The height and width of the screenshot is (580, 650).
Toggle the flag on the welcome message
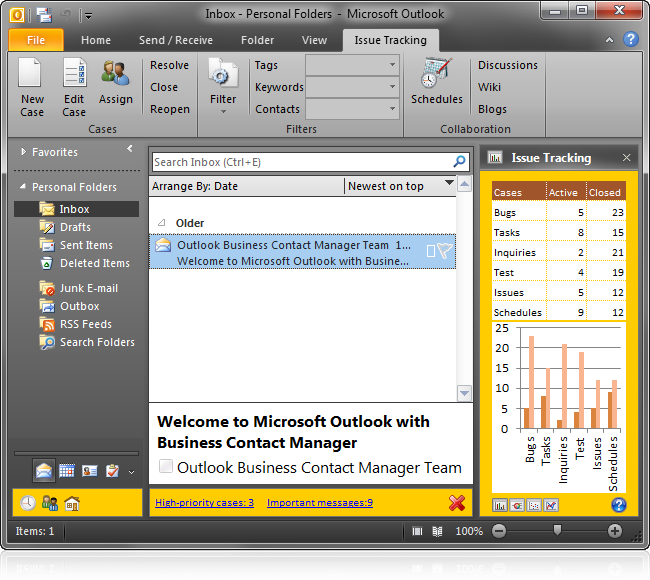point(445,251)
